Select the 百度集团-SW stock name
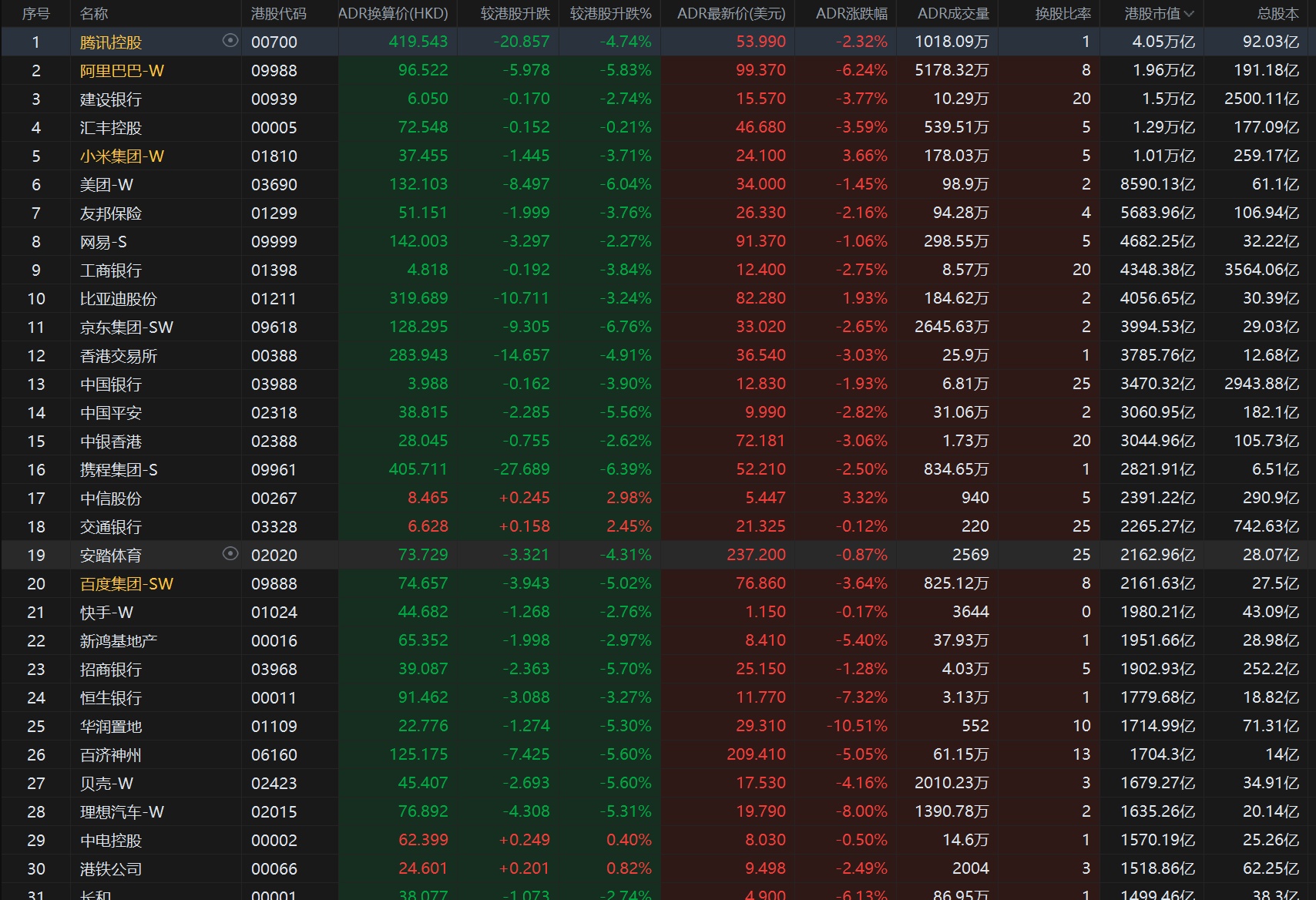Image resolution: width=1316 pixels, height=900 pixels. click(126, 584)
